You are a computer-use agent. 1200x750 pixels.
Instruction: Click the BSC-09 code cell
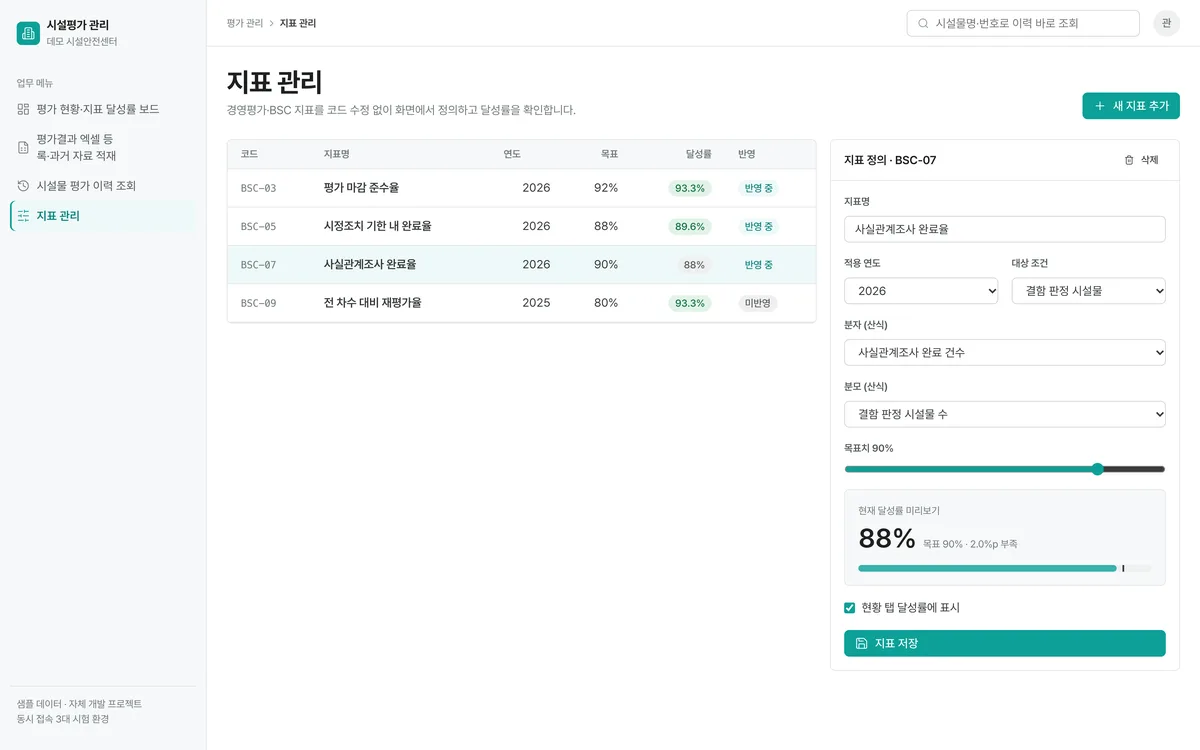259,303
